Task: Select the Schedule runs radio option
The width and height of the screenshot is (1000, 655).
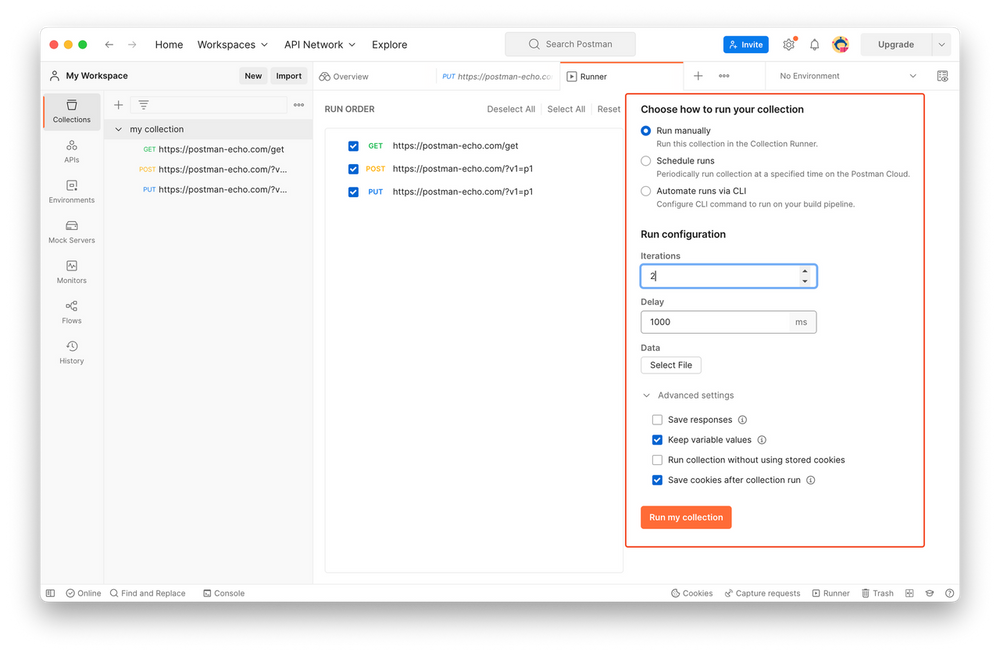Action: [x=646, y=161]
